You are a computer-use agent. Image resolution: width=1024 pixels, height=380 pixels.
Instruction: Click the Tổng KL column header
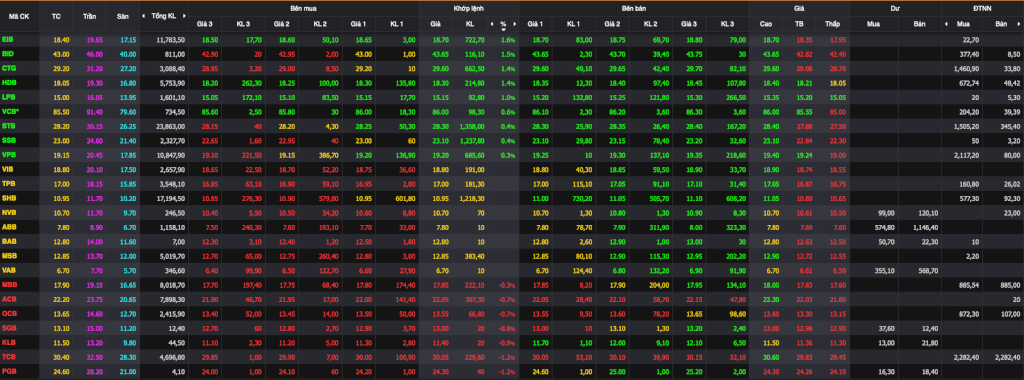[x=163, y=16]
